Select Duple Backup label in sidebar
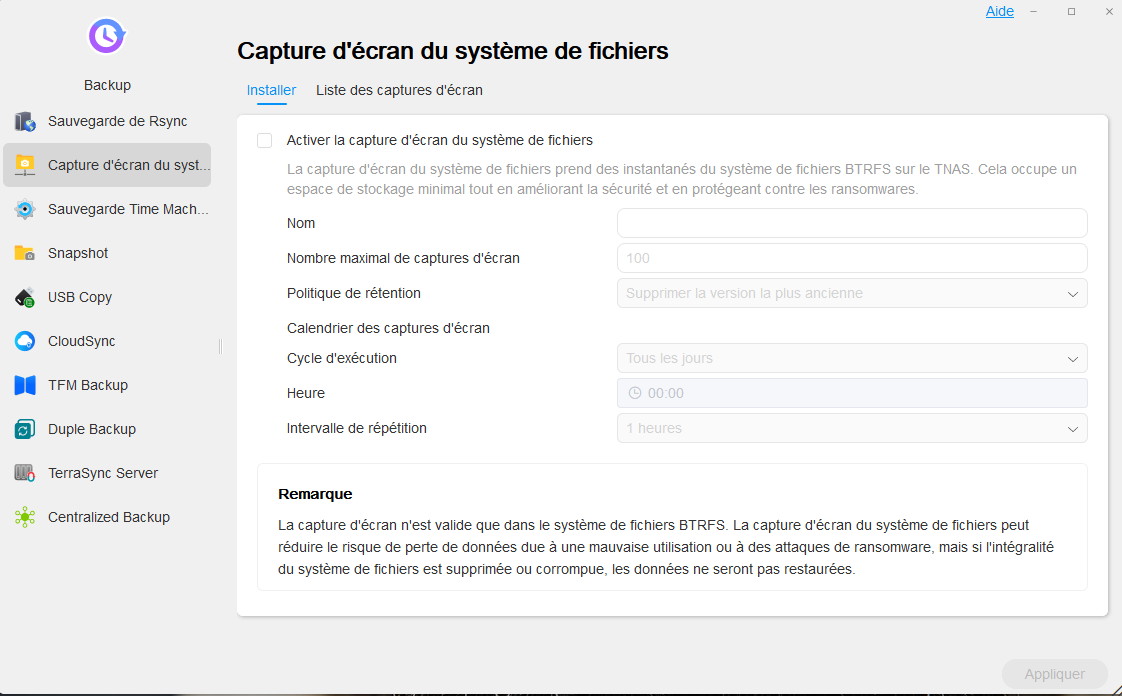Image resolution: width=1122 pixels, height=696 pixels. click(92, 429)
